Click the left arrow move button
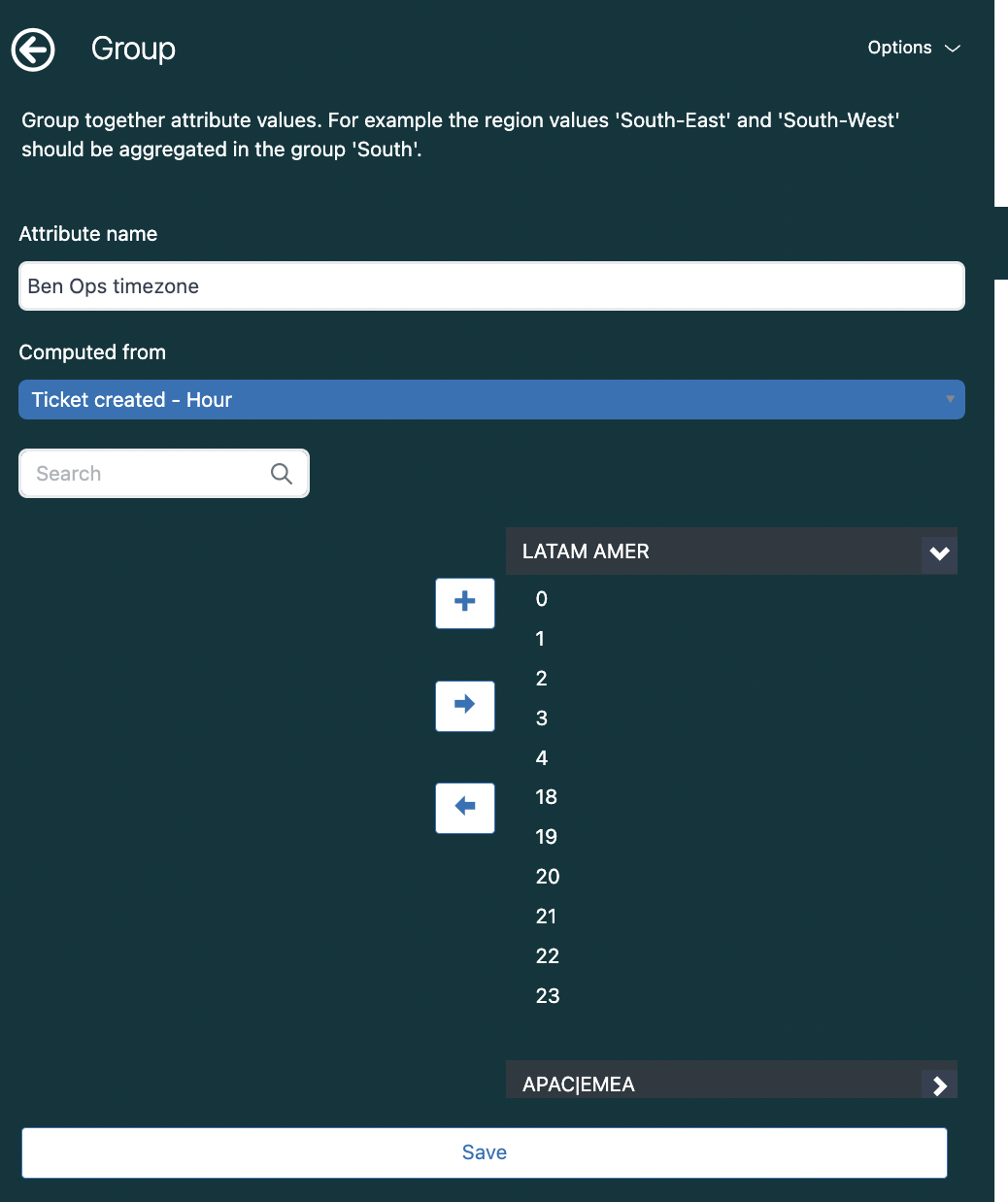The width and height of the screenshot is (1008, 1202). (465, 808)
